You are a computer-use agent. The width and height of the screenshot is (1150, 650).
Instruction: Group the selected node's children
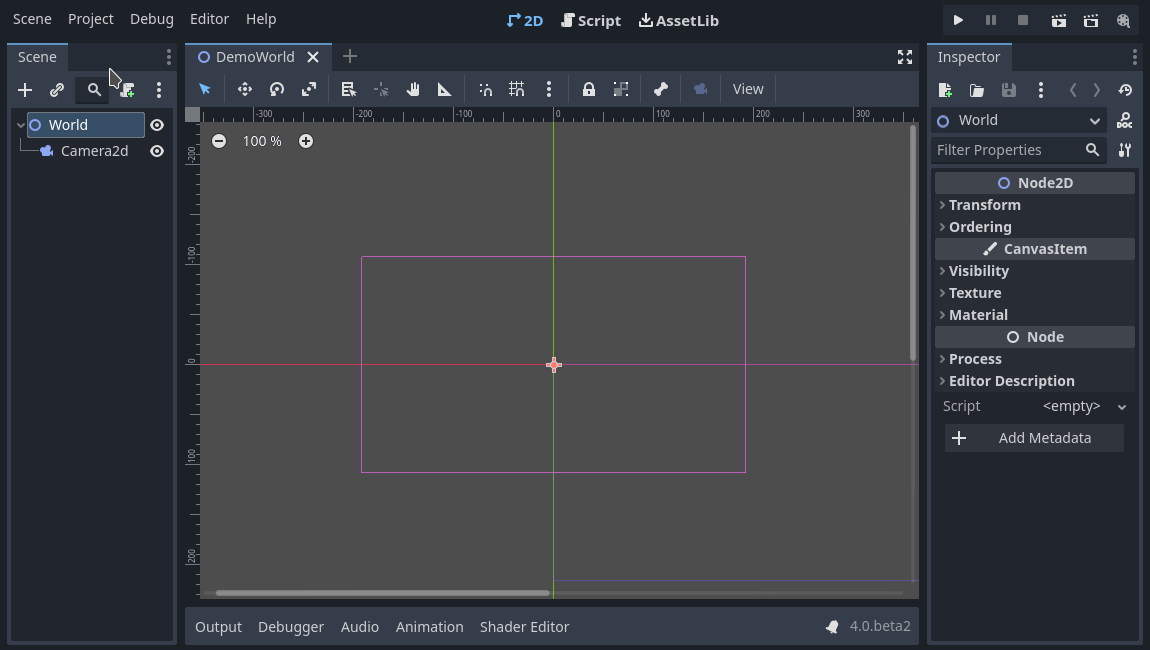620,89
